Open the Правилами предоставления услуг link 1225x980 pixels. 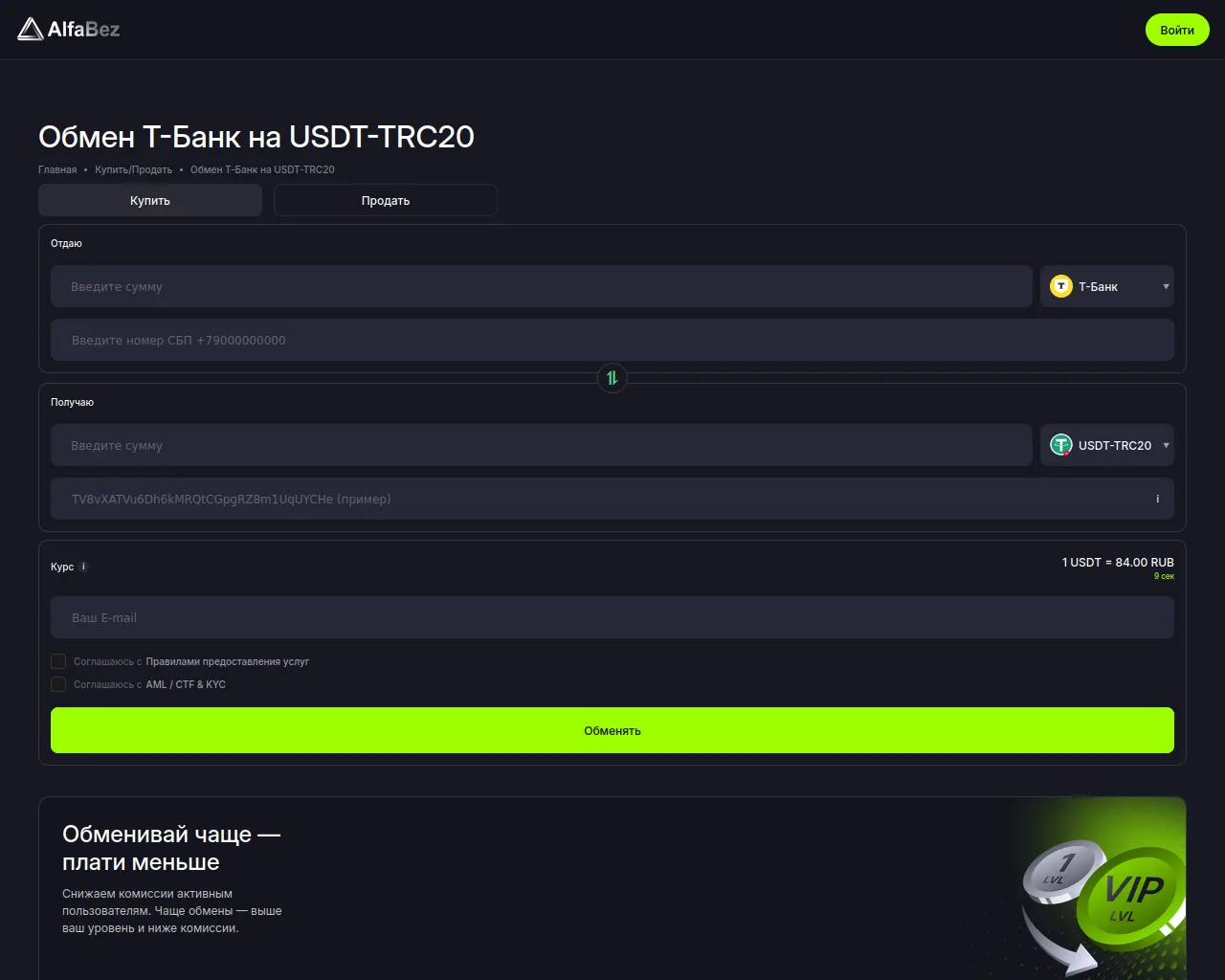pyautogui.click(x=228, y=661)
